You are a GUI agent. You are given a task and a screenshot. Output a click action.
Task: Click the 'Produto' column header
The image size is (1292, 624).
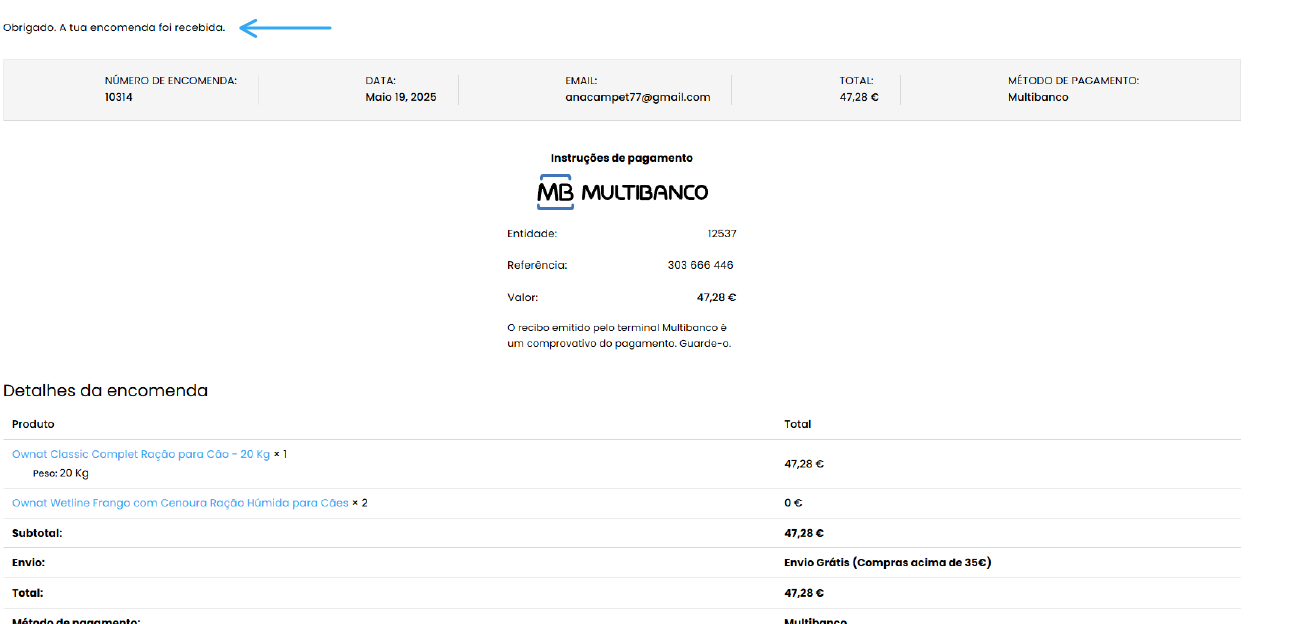tap(33, 425)
